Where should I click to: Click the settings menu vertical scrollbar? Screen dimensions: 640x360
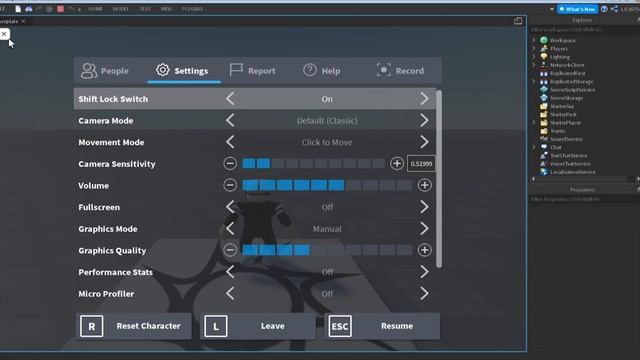[439, 179]
